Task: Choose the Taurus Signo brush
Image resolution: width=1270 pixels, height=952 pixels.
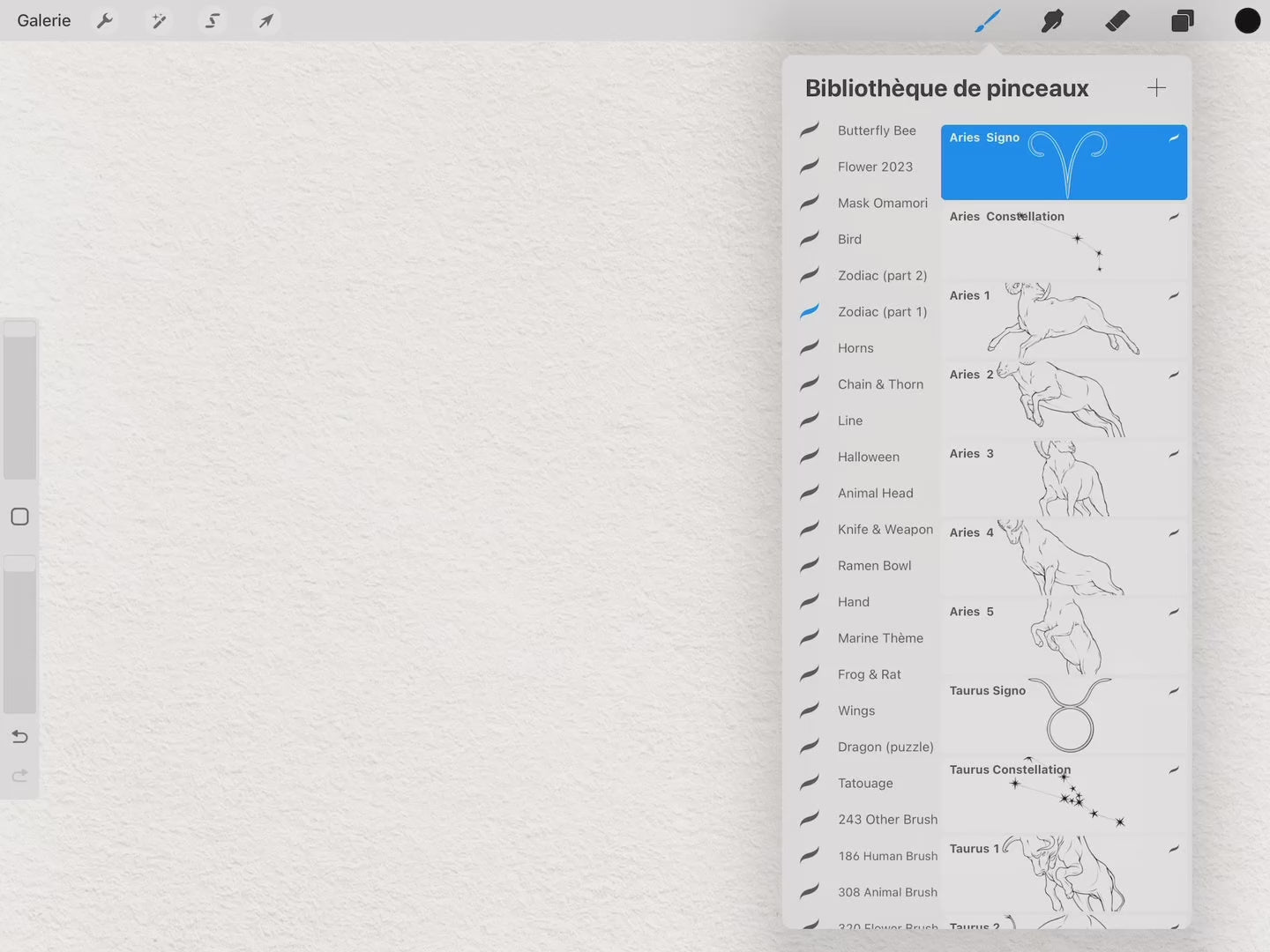Action: (x=1063, y=715)
